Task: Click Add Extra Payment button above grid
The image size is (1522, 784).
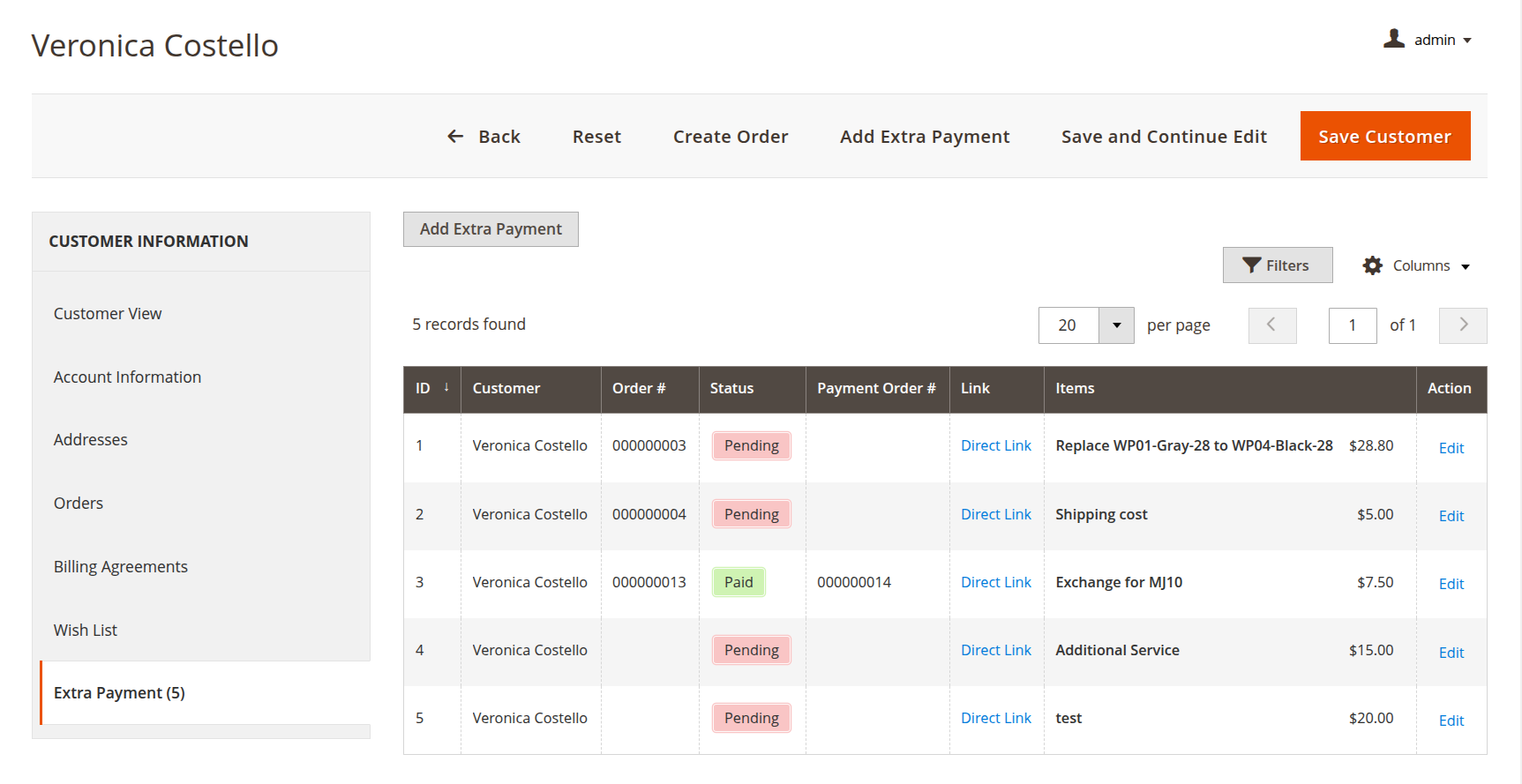Action: [x=491, y=229]
